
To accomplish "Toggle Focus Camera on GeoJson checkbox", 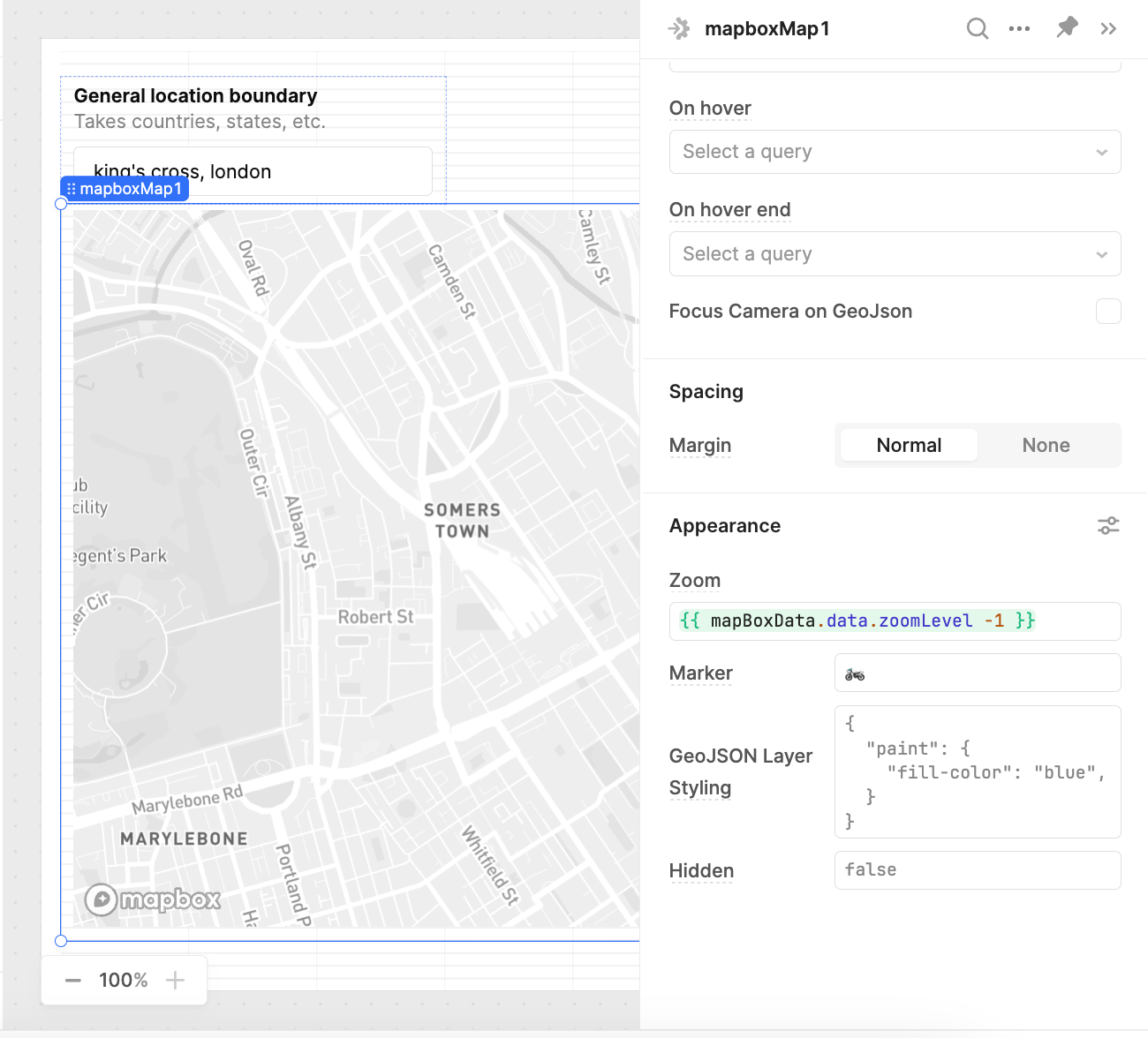I will [1108, 311].
